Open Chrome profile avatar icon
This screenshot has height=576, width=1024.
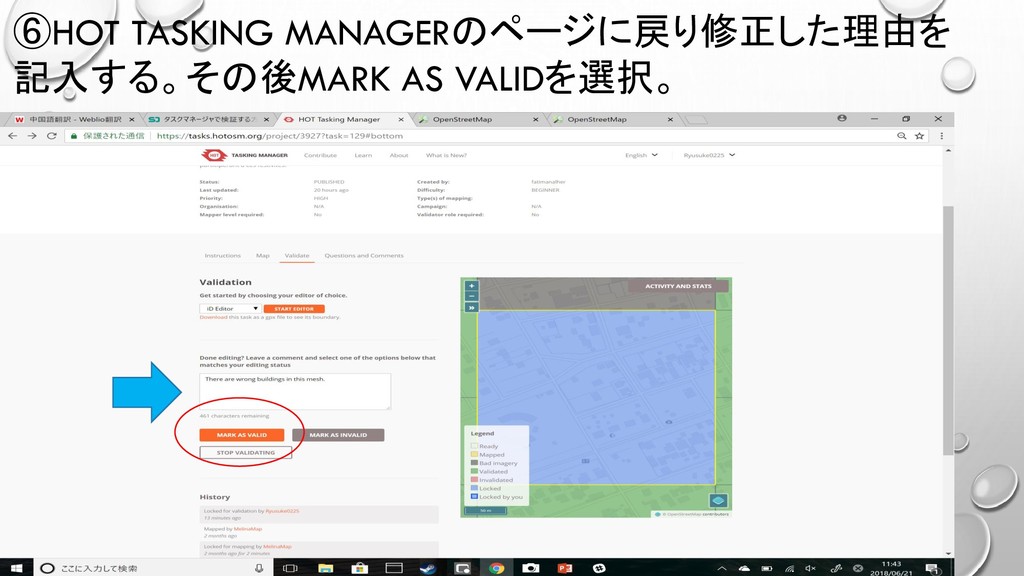(842, 118)
